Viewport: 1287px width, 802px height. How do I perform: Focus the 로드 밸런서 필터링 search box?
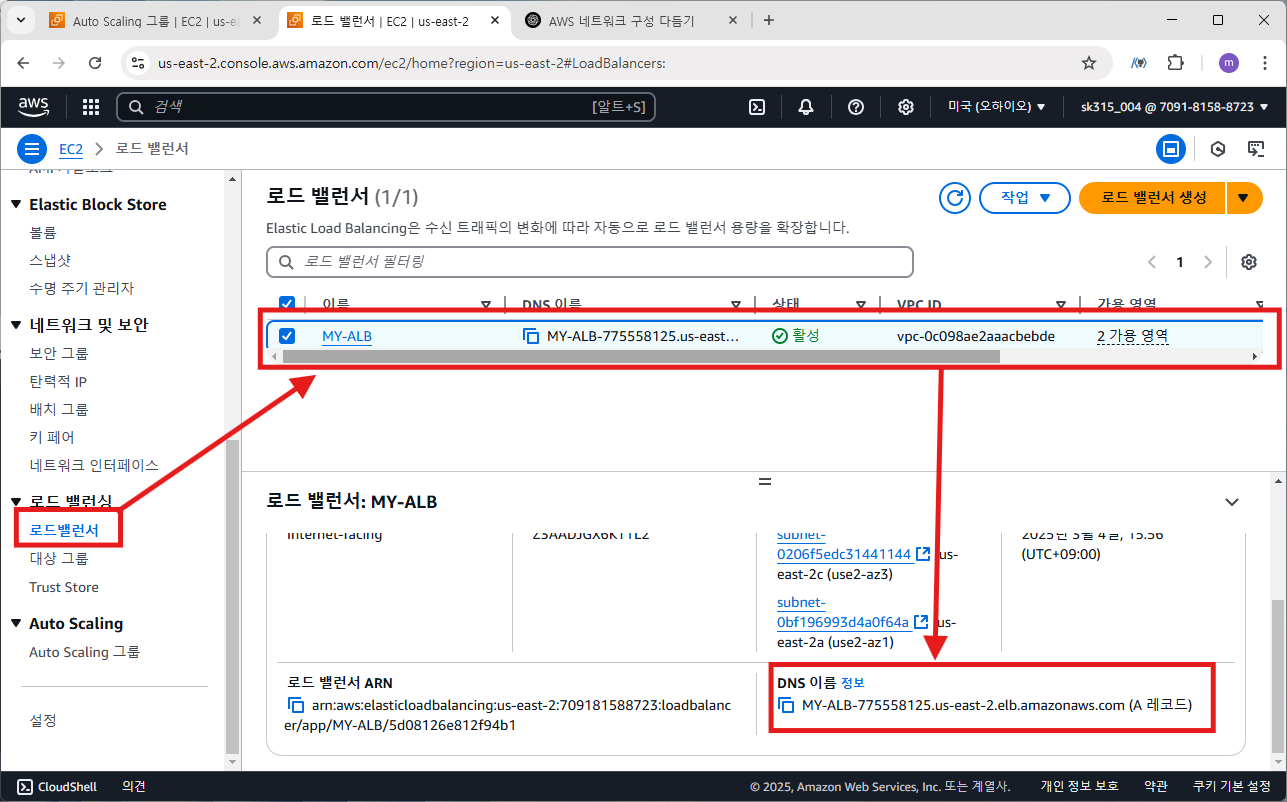click(x=590, y=262)
